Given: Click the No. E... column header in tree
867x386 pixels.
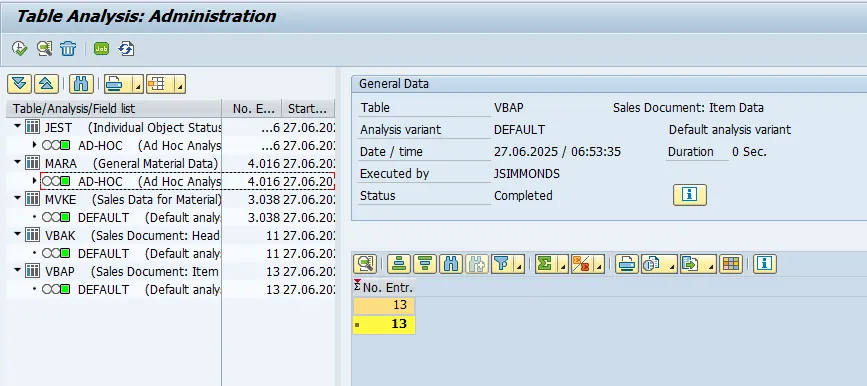Looking at the screenshot, I should tap(252, 108).
